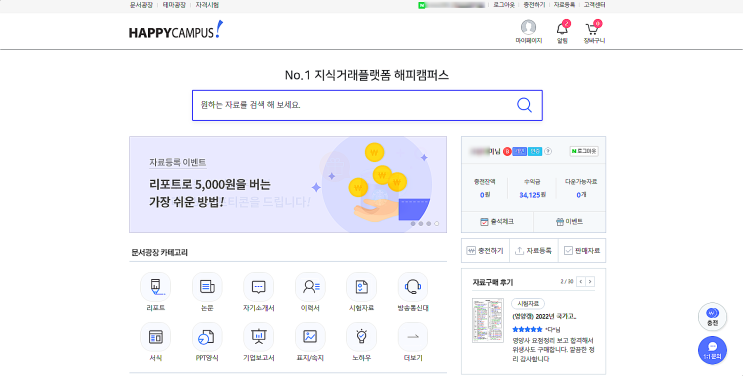Screen dimensions: 743x376
Task: Click the green Naver N account icon
Action: click(421, 5)
